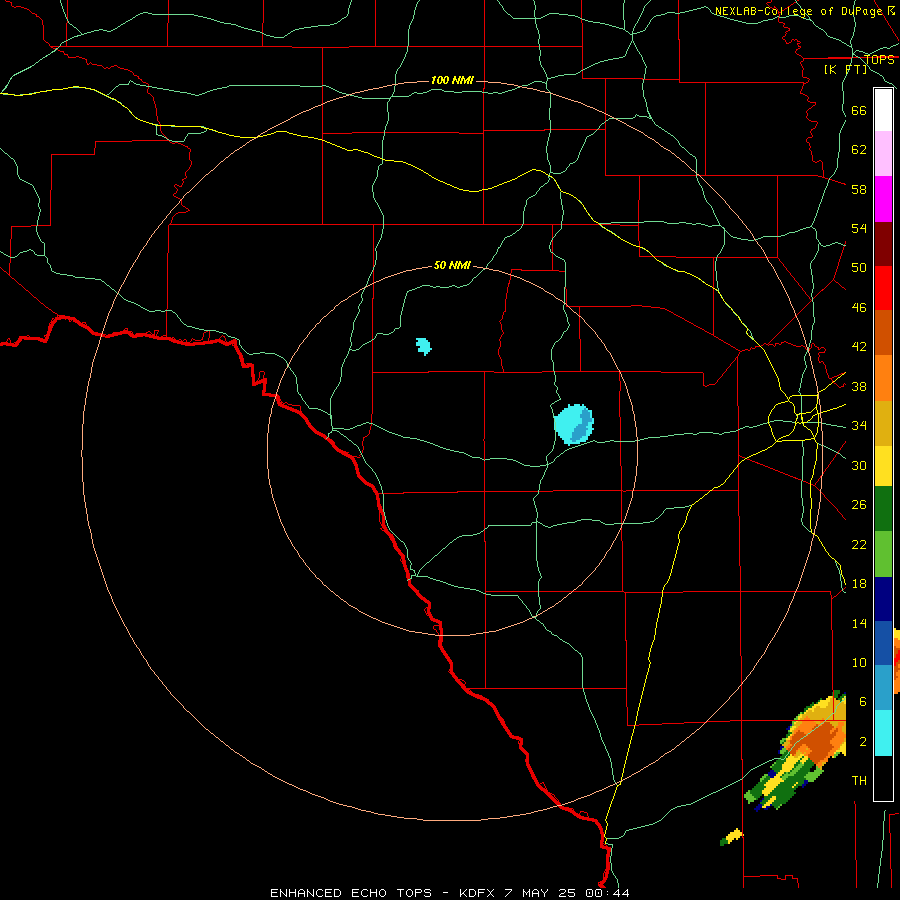This screenshot has height=900, width=900.
Task: Click the dark red (maroon) legend swatch
Action: (x=883, y=244)
